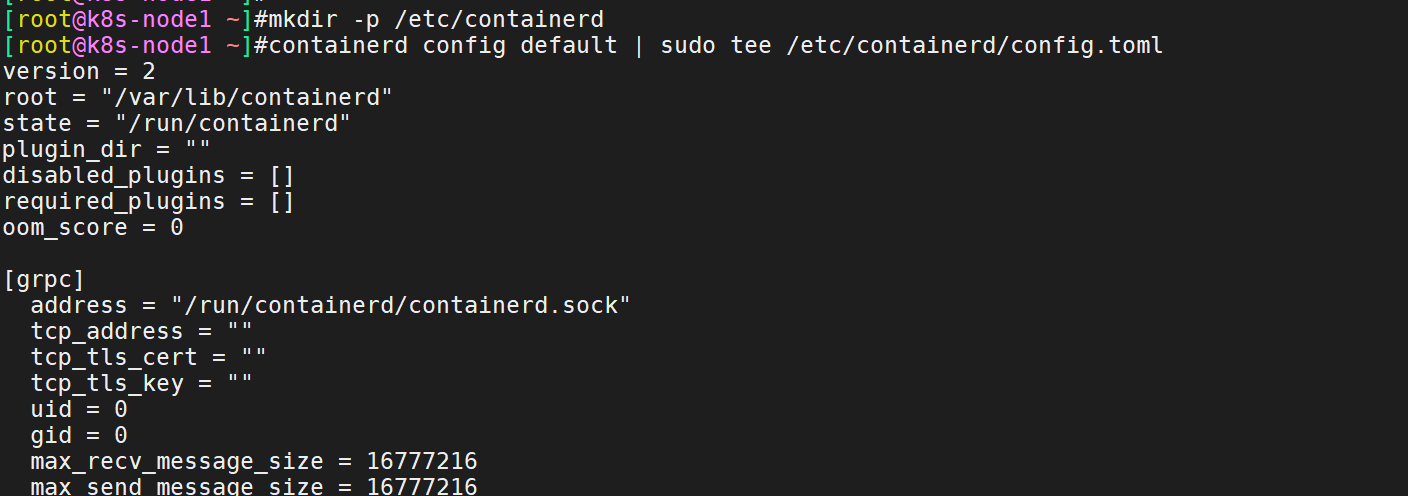Click the gid = 0 line
Image resolution: width=1408 pixels, height=496 pixels.
79,435
